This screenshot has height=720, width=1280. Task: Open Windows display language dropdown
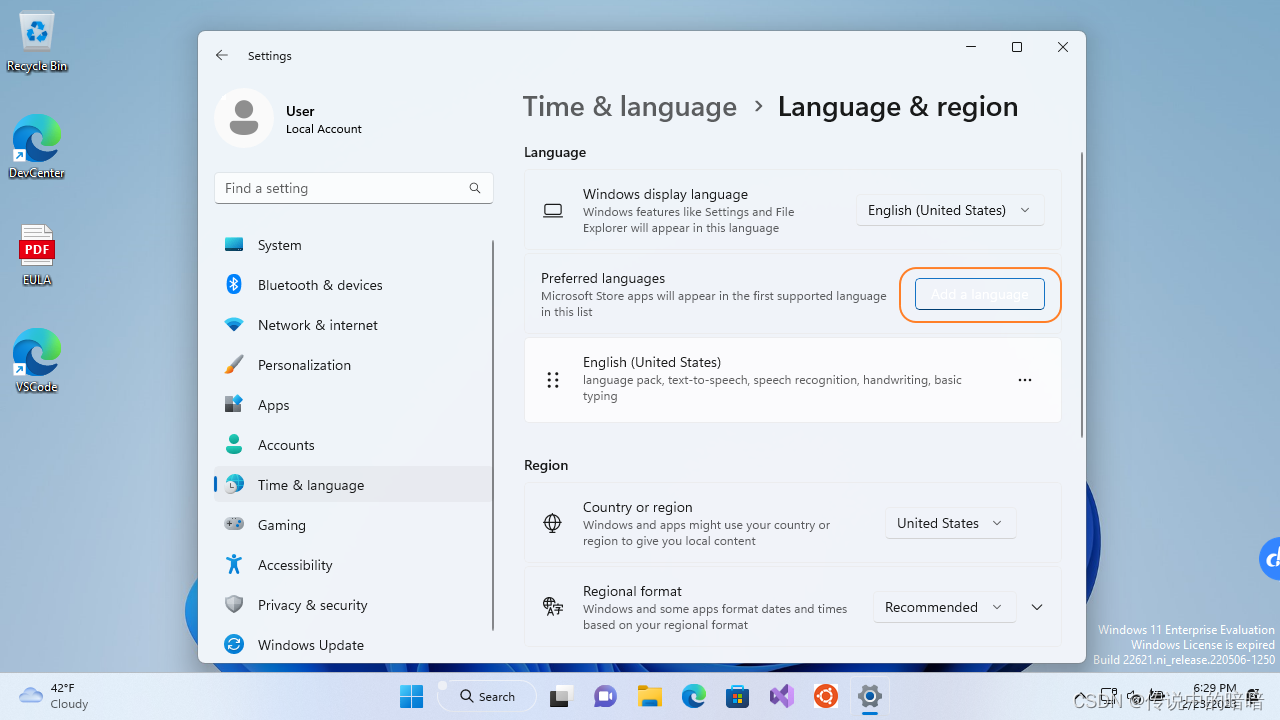click(950, 210)
